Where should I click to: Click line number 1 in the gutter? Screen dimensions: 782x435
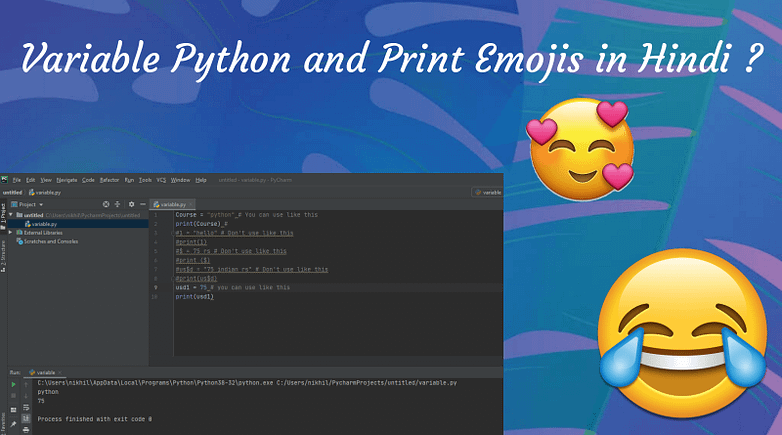coord(156,215)
